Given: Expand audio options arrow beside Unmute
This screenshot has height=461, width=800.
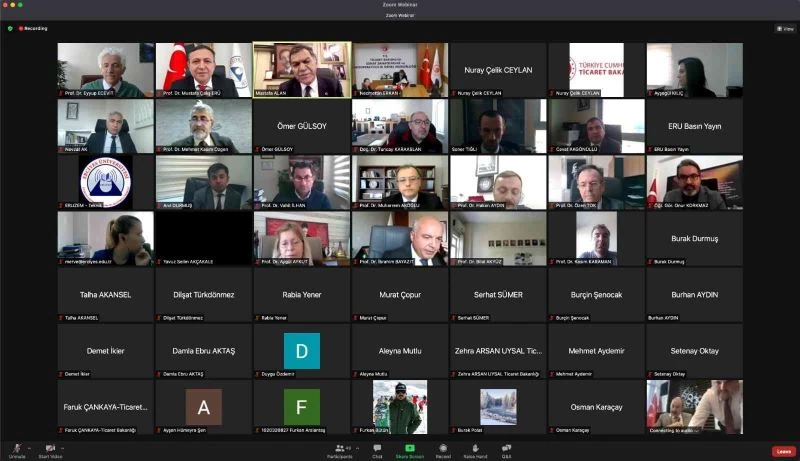Looking at the screenshot, I should point(29,446).
